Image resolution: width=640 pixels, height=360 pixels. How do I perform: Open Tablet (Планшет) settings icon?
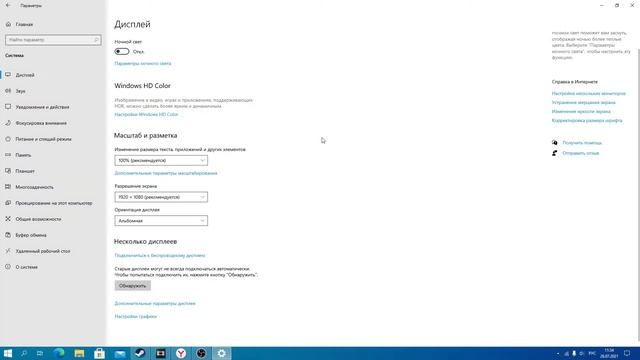(x=8, y=171)
